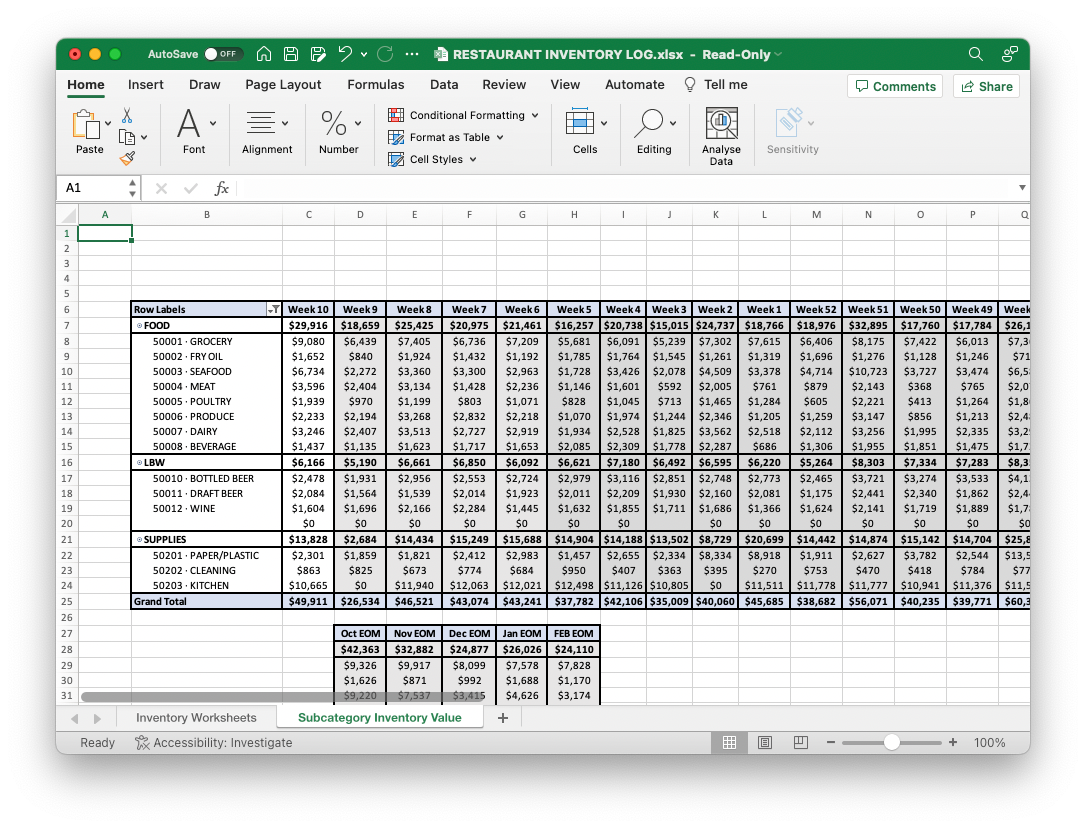Open the search magnifier in title bar
The image size is (1086, 828).
tap(976, 54)
